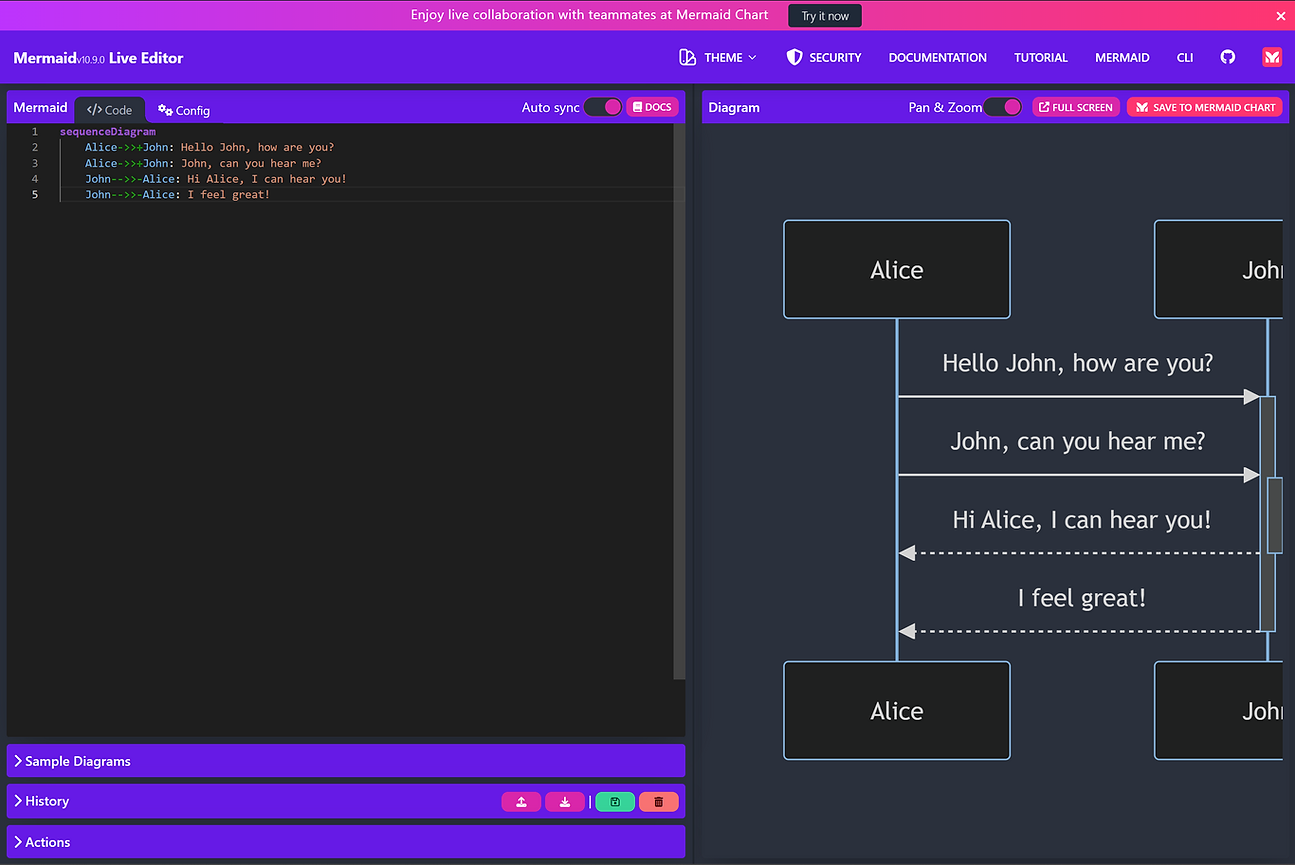
Task: Switch to the Config tab
Action: click(184, 110)
